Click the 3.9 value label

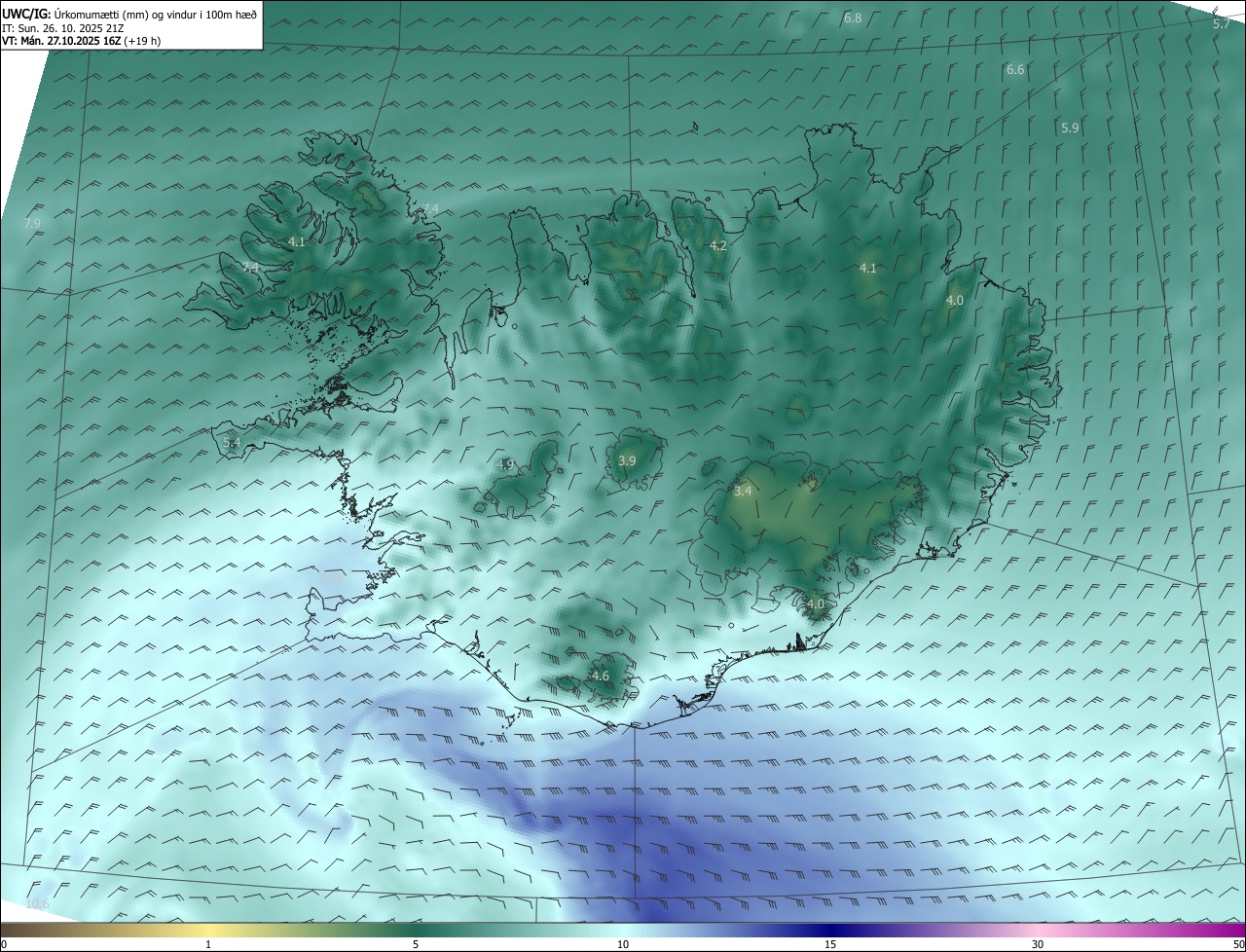(x=627, y=461)
